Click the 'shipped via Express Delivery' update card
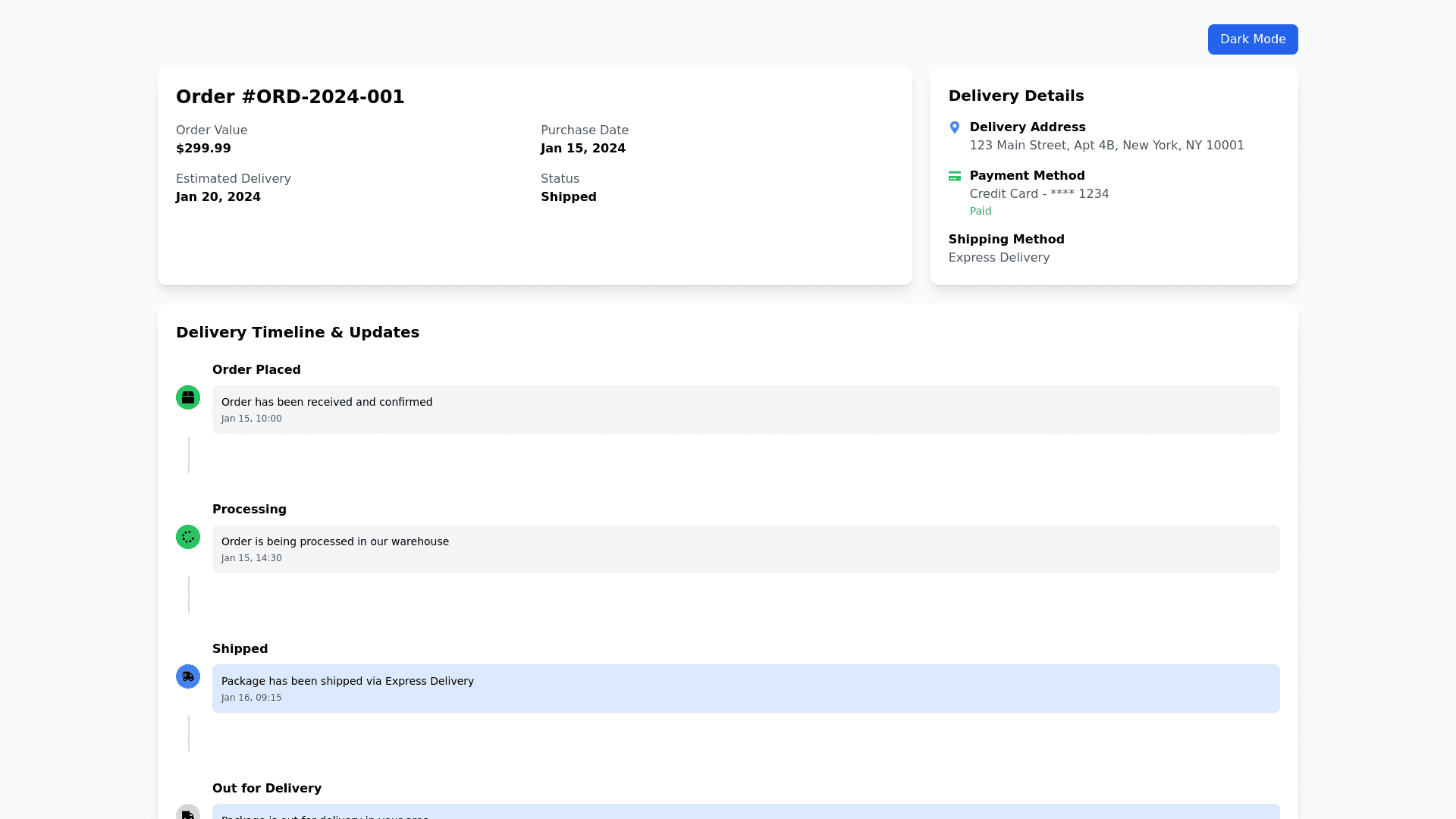The width and height of the screenshot is (1456, 819). [x=745, y=689]
